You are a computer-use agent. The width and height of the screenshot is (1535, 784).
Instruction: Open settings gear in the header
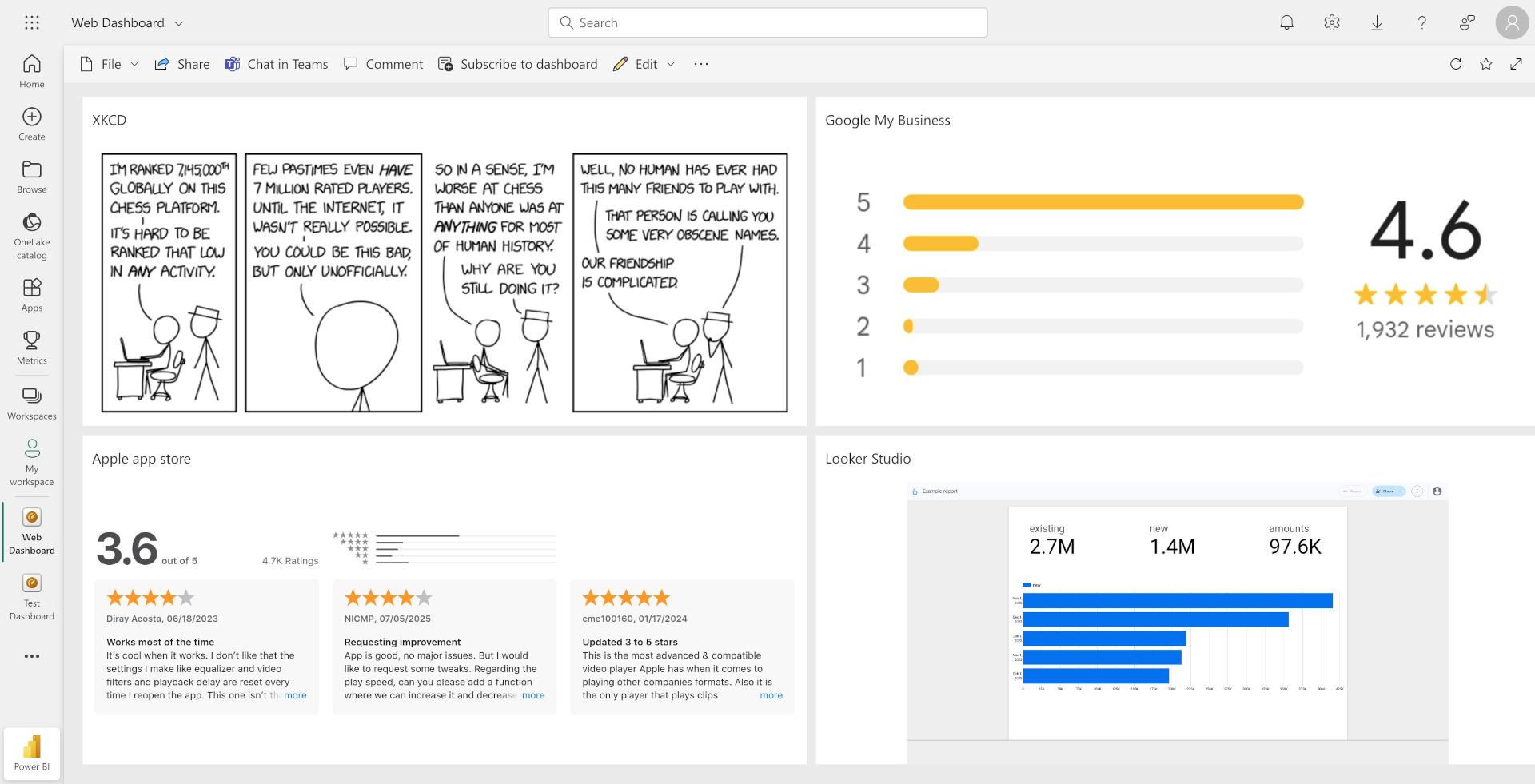[x=1331, y=22]
